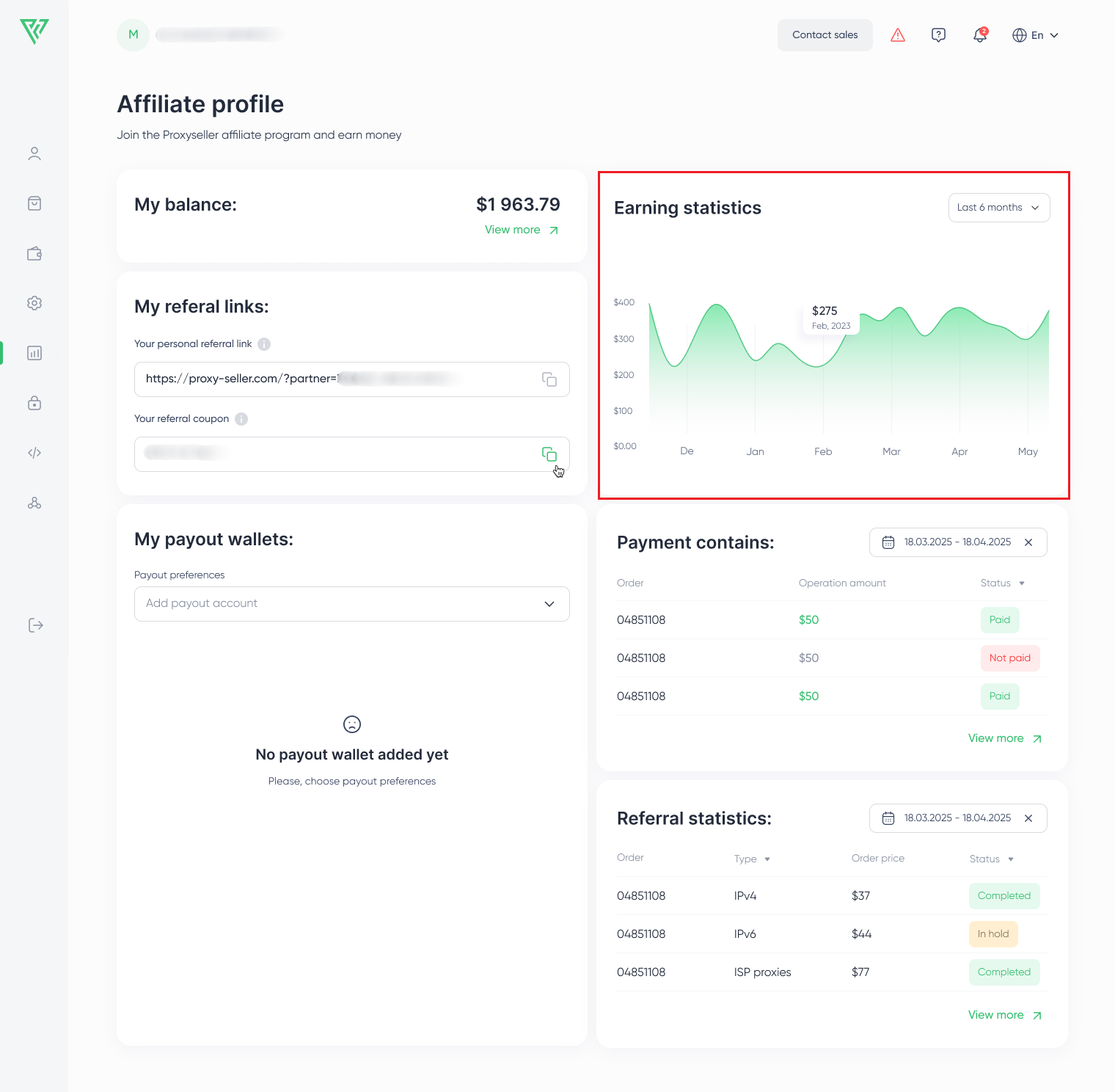Image resolution: width=1115 pixels, height=1092 pixels.
Task: Click the red warning triangle icon
Action: (898, 34)
